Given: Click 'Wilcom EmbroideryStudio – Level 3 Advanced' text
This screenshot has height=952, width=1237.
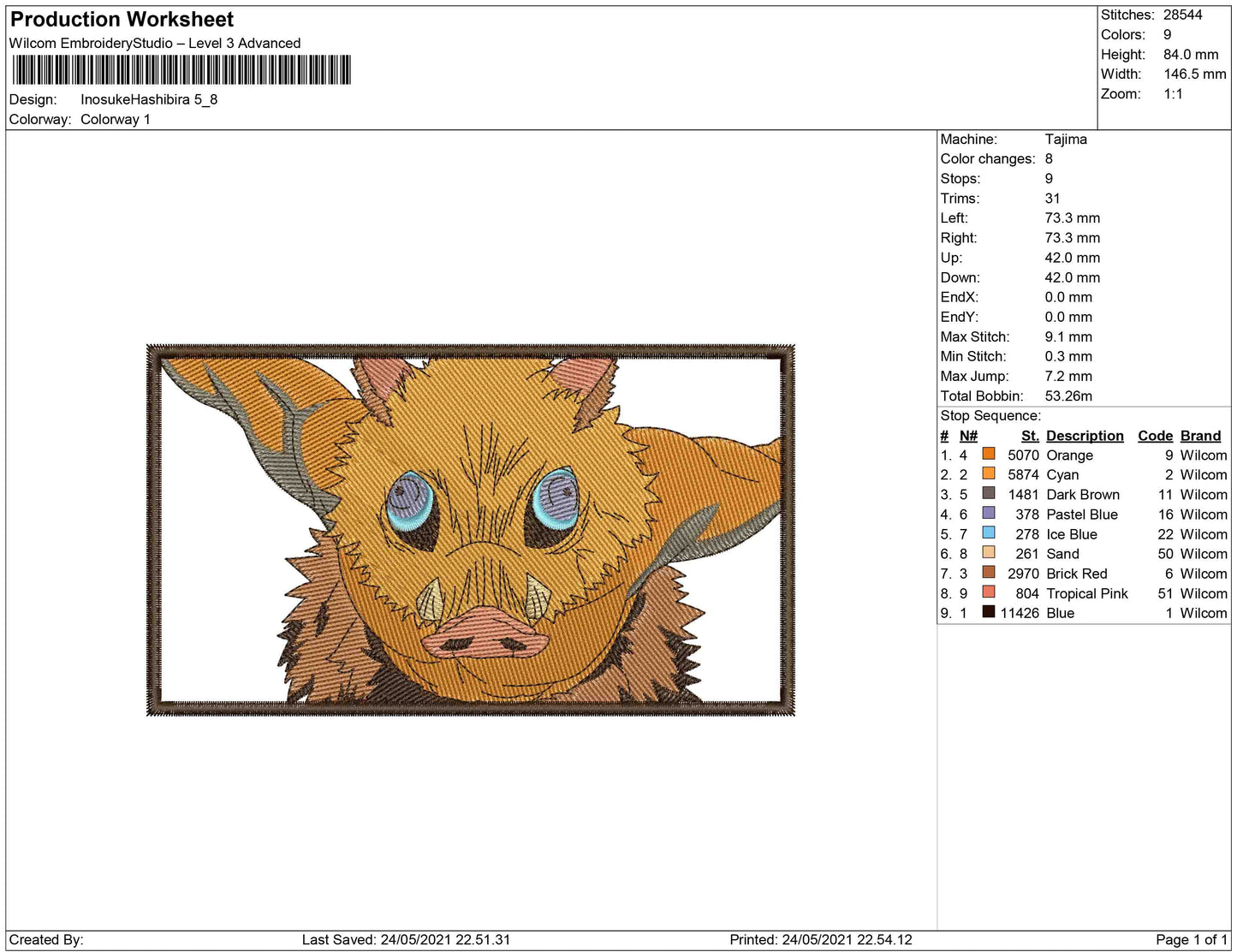Looking at the screenshot, I should [x=155, y=43].
